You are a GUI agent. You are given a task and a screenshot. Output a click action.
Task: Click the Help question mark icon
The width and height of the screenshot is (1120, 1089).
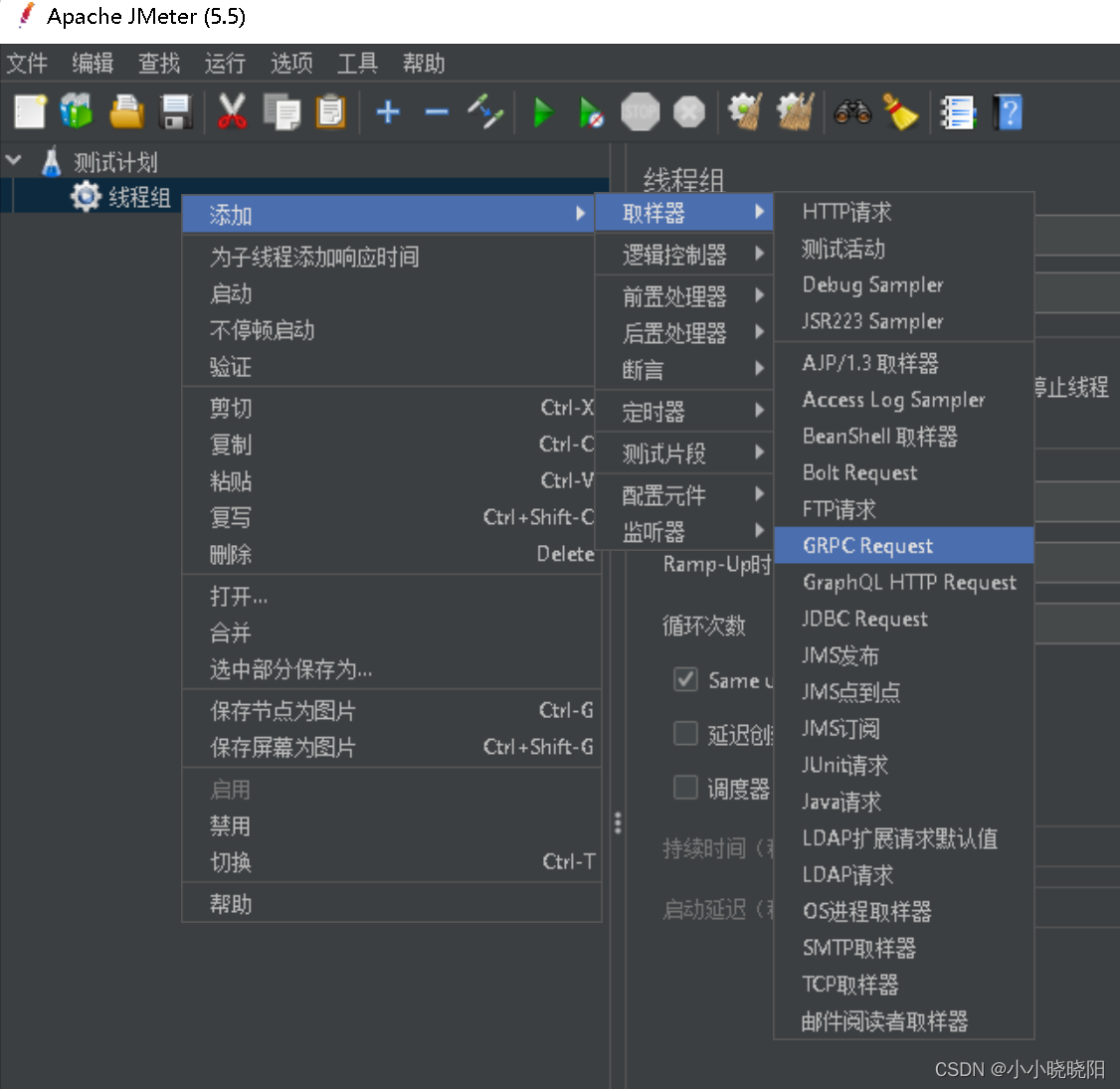(x=1008, y=112)
